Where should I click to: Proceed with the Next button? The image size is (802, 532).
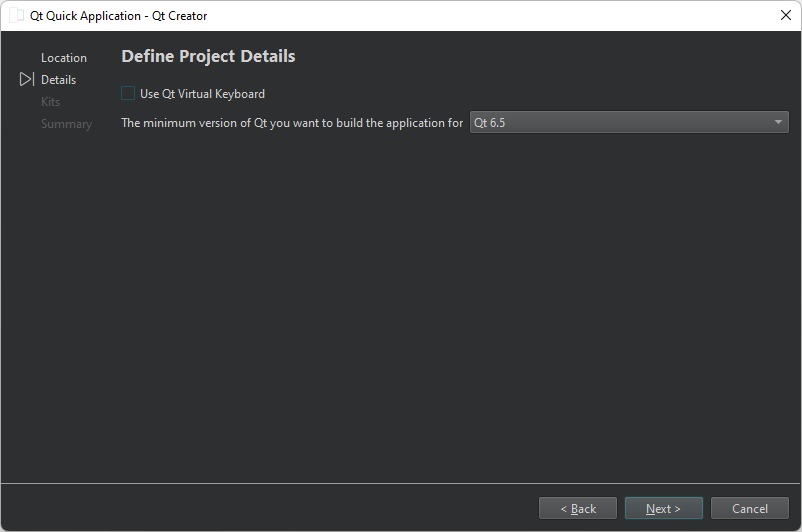(663, 509)
